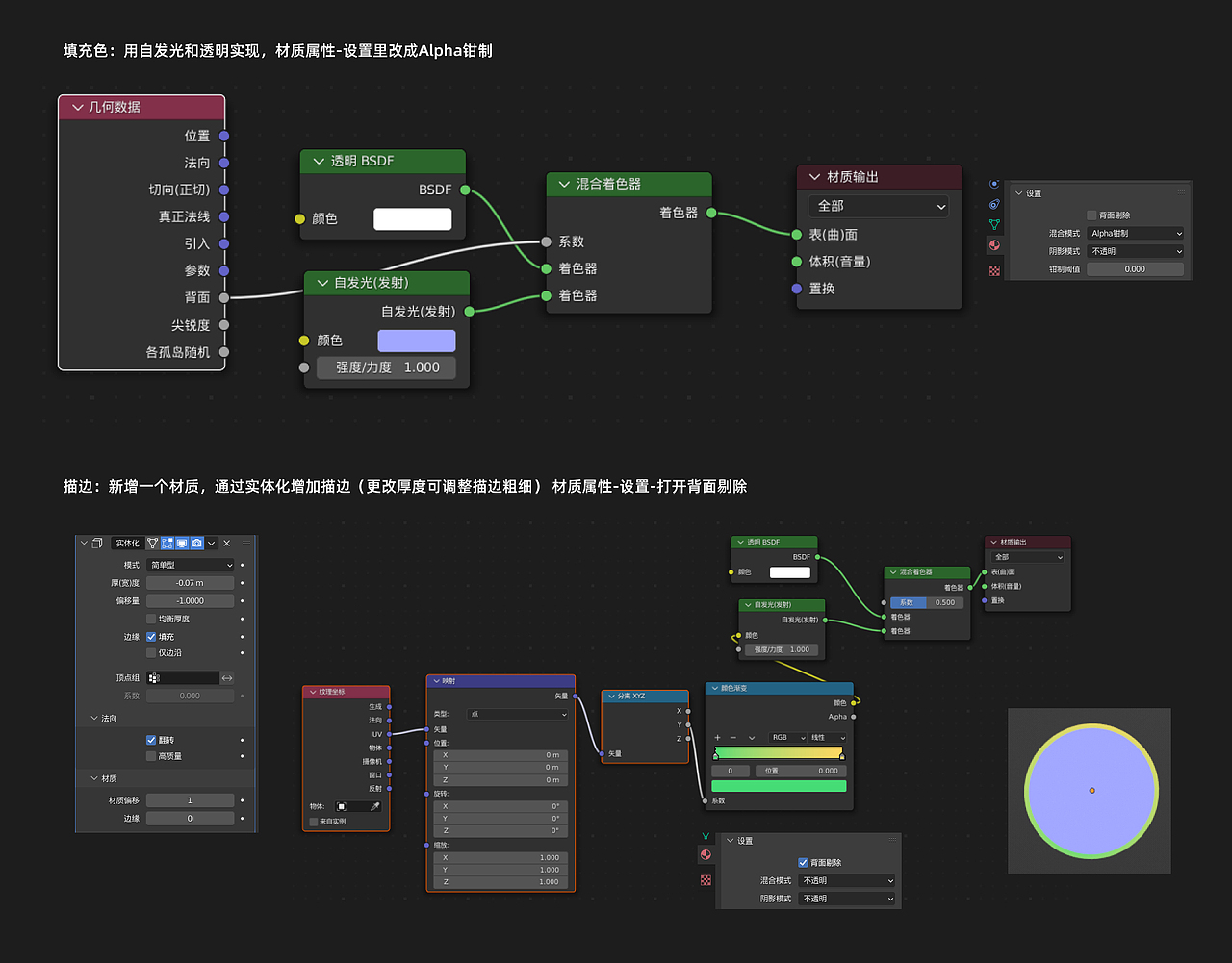The image size is (1232, 963).
Task: Click white 颜色 swatch on large 透明 BSDF
Action: point(412,219)
